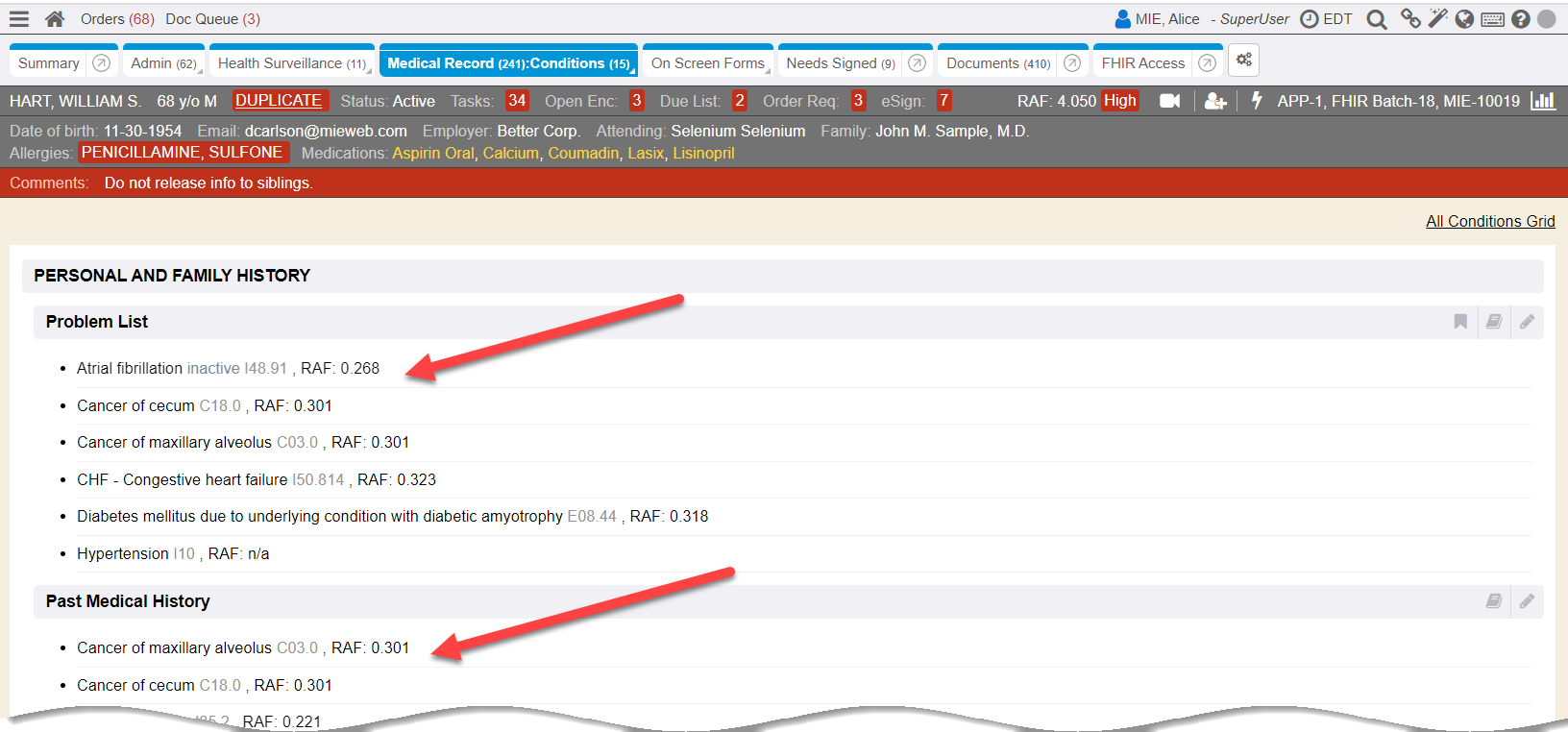Open the hamburger main menu
Image resolution: width=1568 pixels, height=732 pixels.
pyautogui.click(x=19, y=19)
